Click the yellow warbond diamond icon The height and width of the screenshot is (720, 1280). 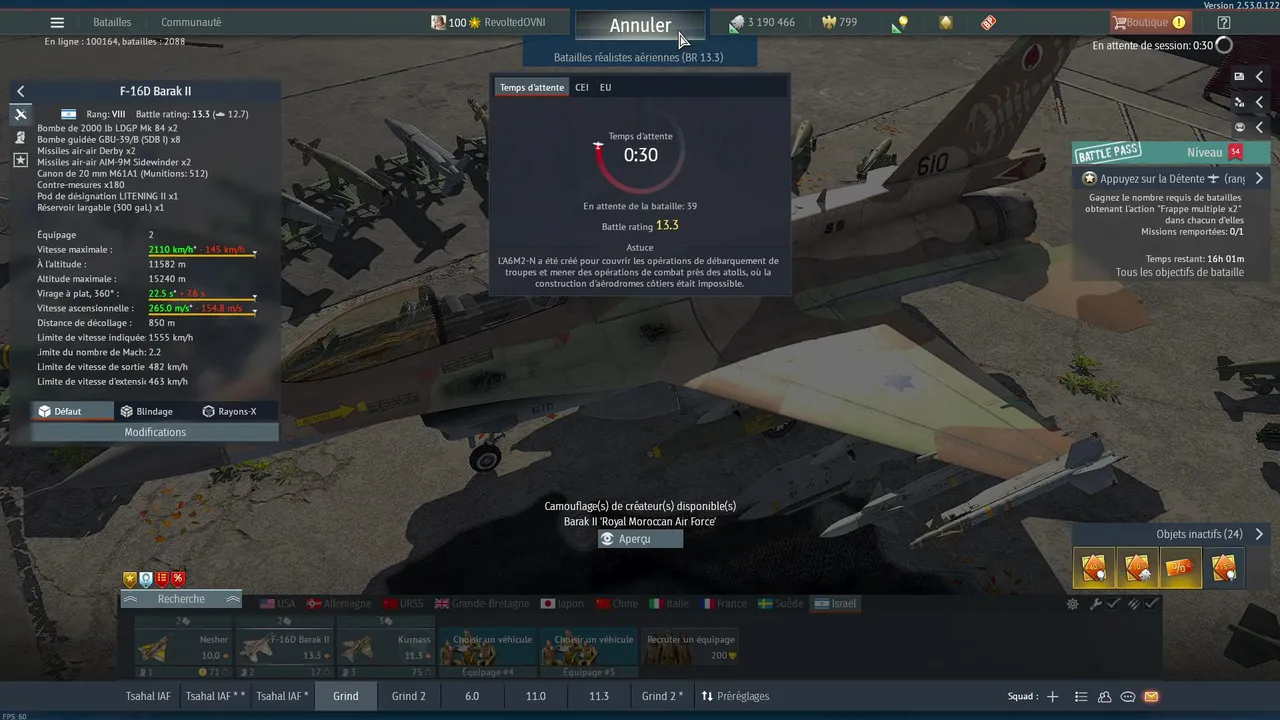pos(945,22)
